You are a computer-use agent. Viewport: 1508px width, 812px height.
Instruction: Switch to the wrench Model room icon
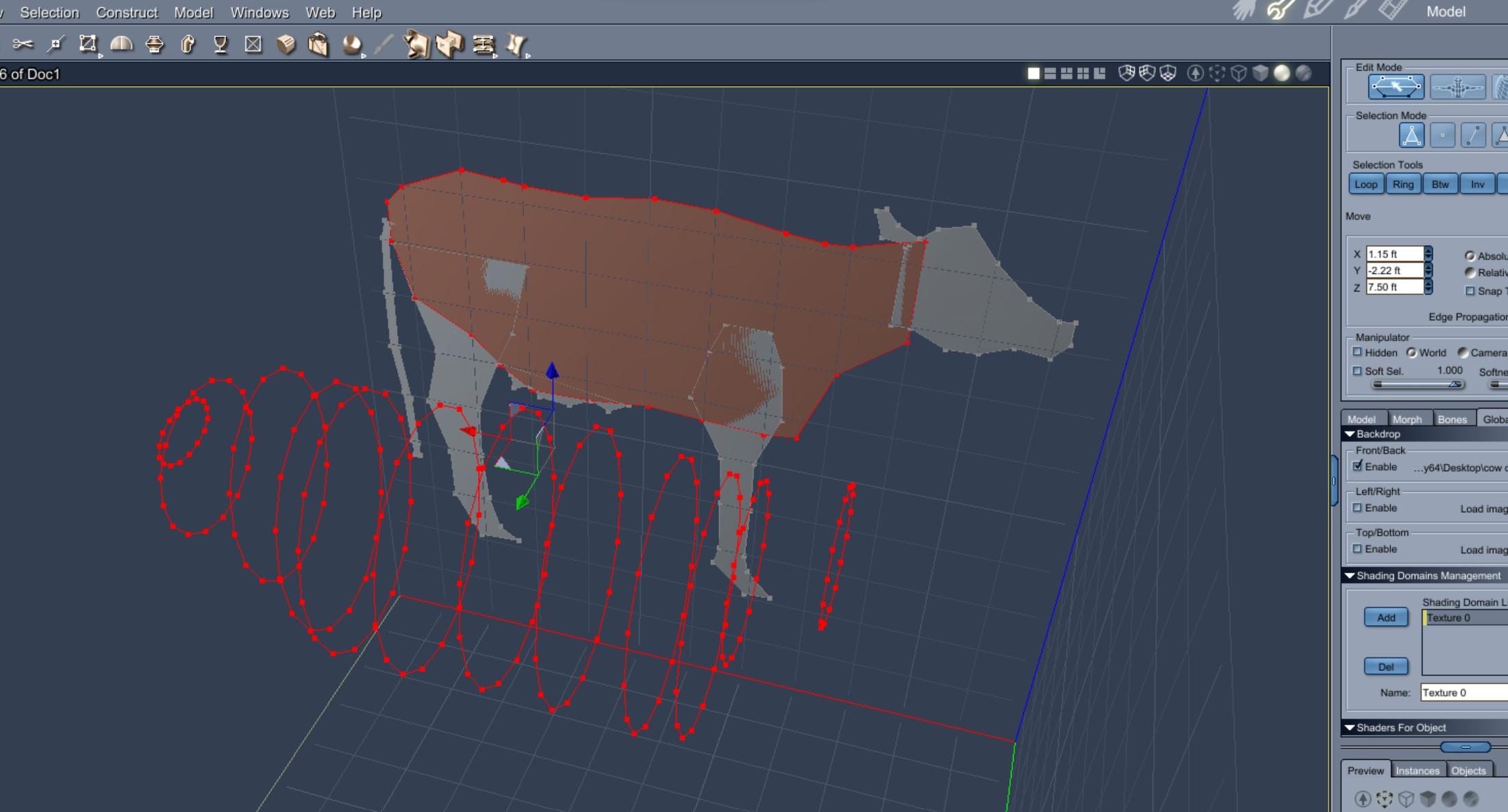[x=1279, y=10]
